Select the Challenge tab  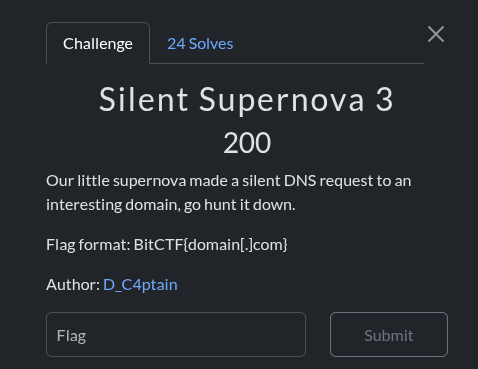[x=98, y=43]
